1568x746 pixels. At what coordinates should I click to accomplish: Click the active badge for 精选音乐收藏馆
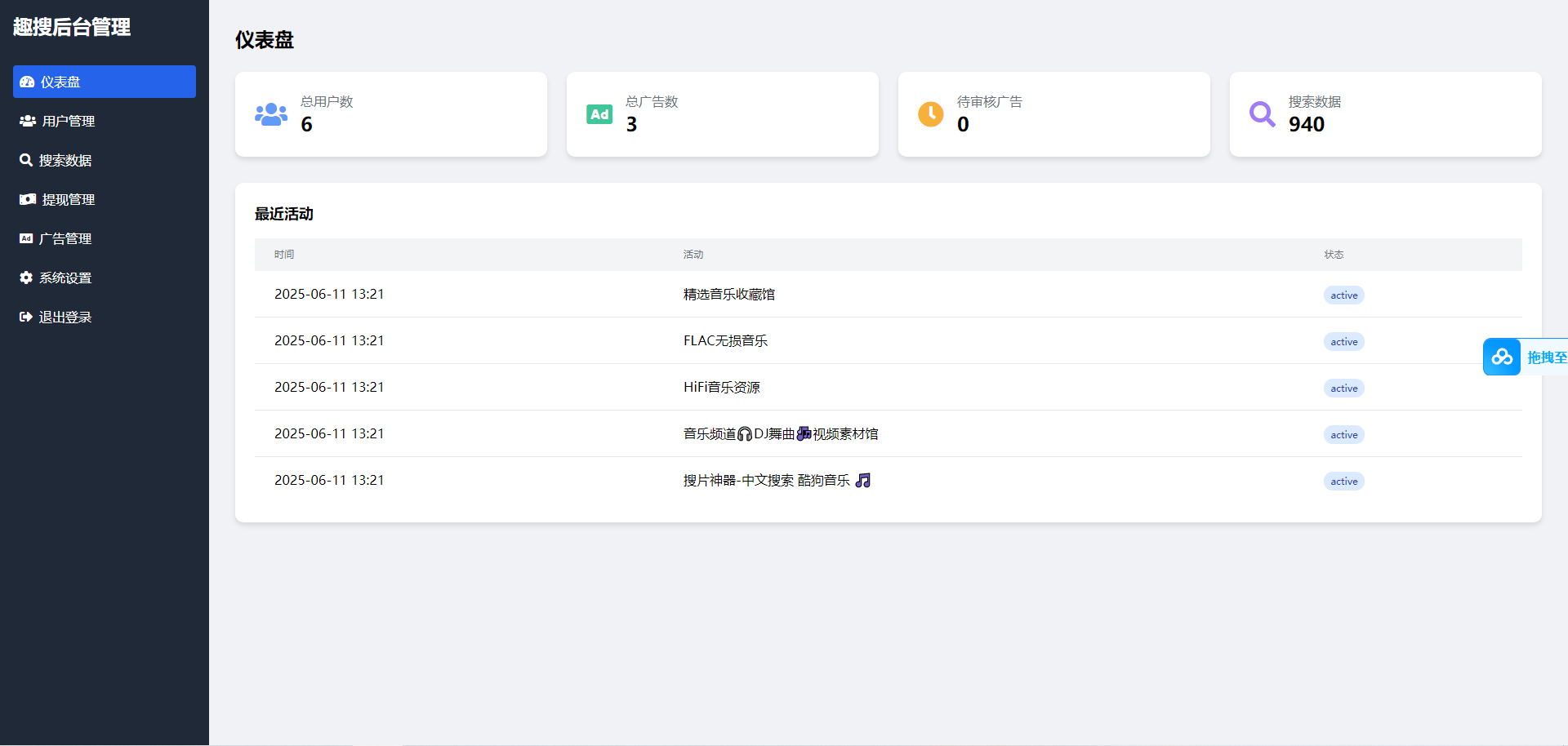click(1343, 295)
